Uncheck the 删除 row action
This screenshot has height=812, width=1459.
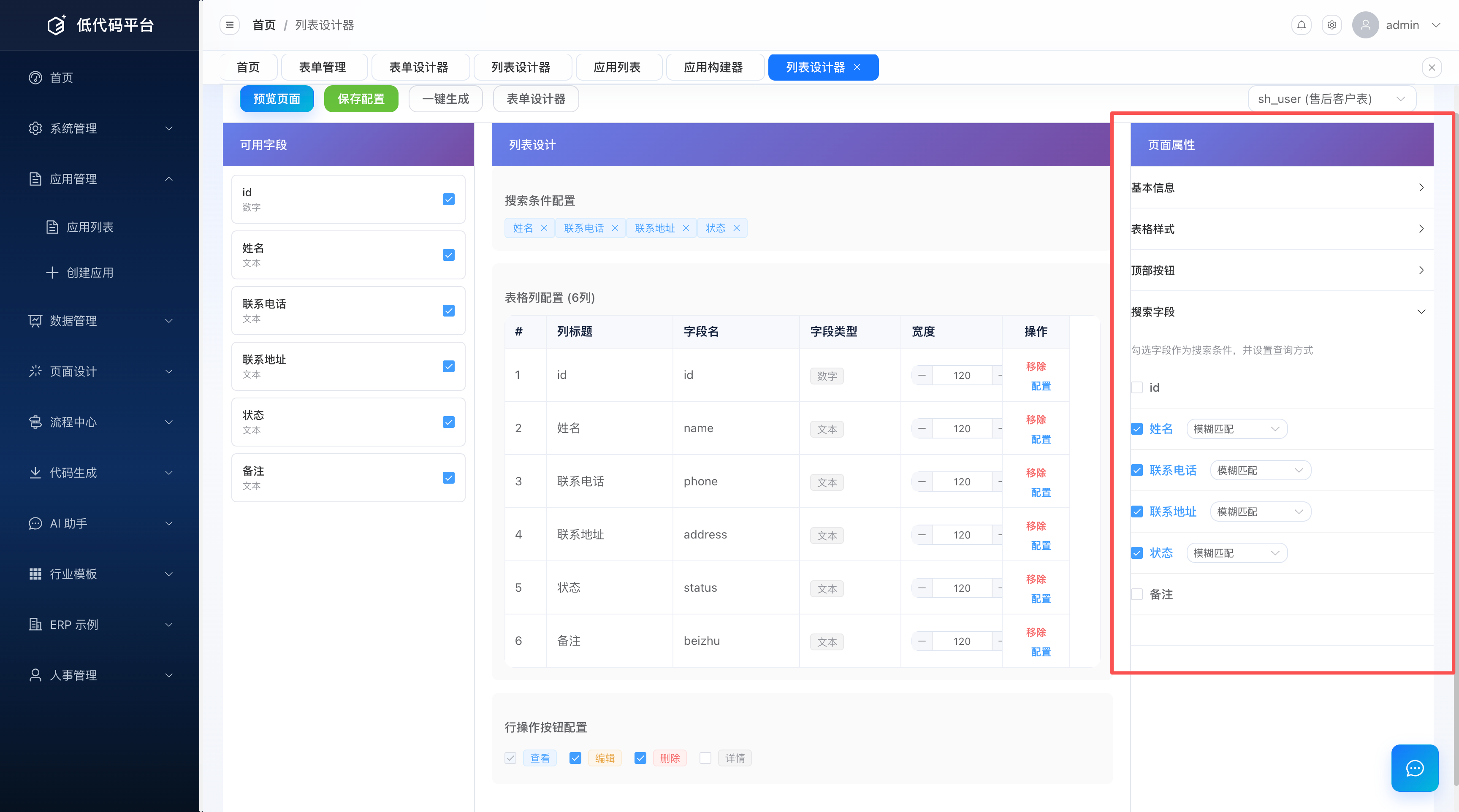[640, 758]
